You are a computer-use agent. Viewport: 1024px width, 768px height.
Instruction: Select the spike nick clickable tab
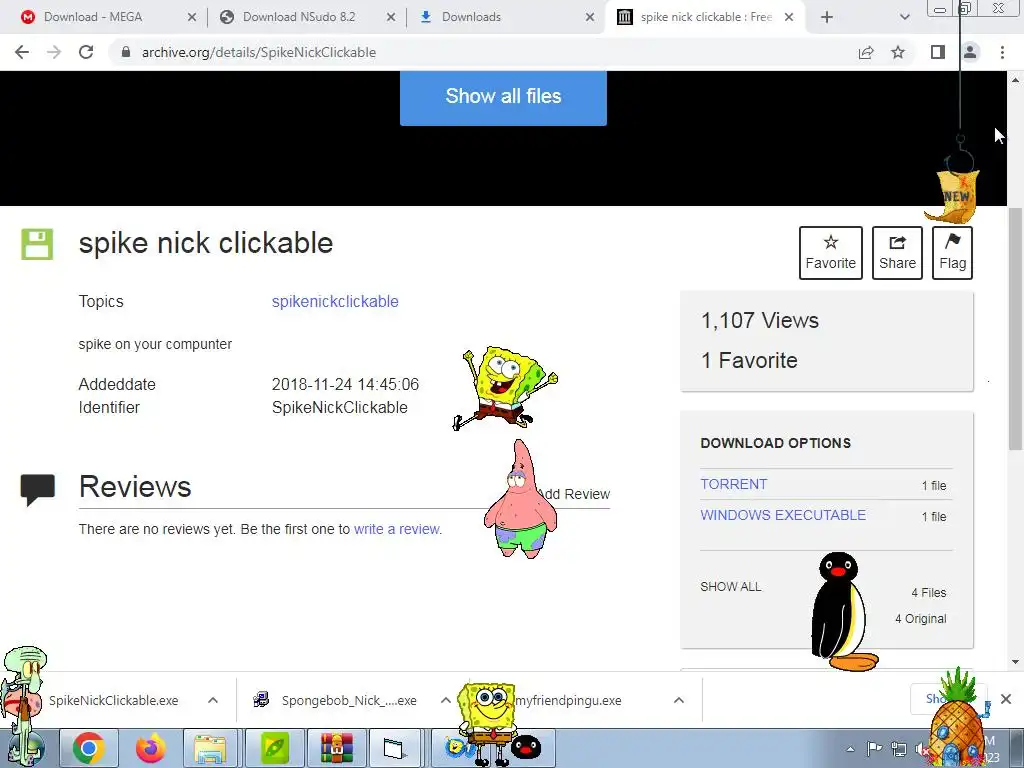pyautogui.click(x=705, y=17)
